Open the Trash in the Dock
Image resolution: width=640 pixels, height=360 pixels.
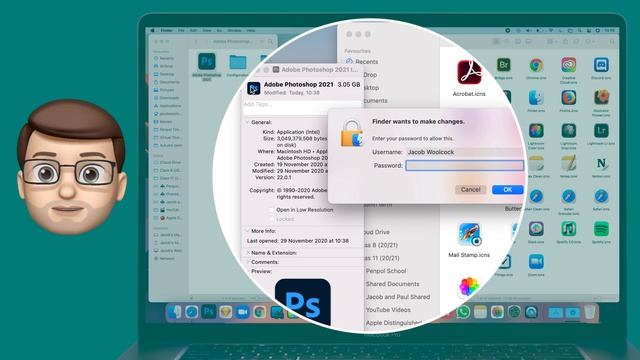tap(590, 312)
